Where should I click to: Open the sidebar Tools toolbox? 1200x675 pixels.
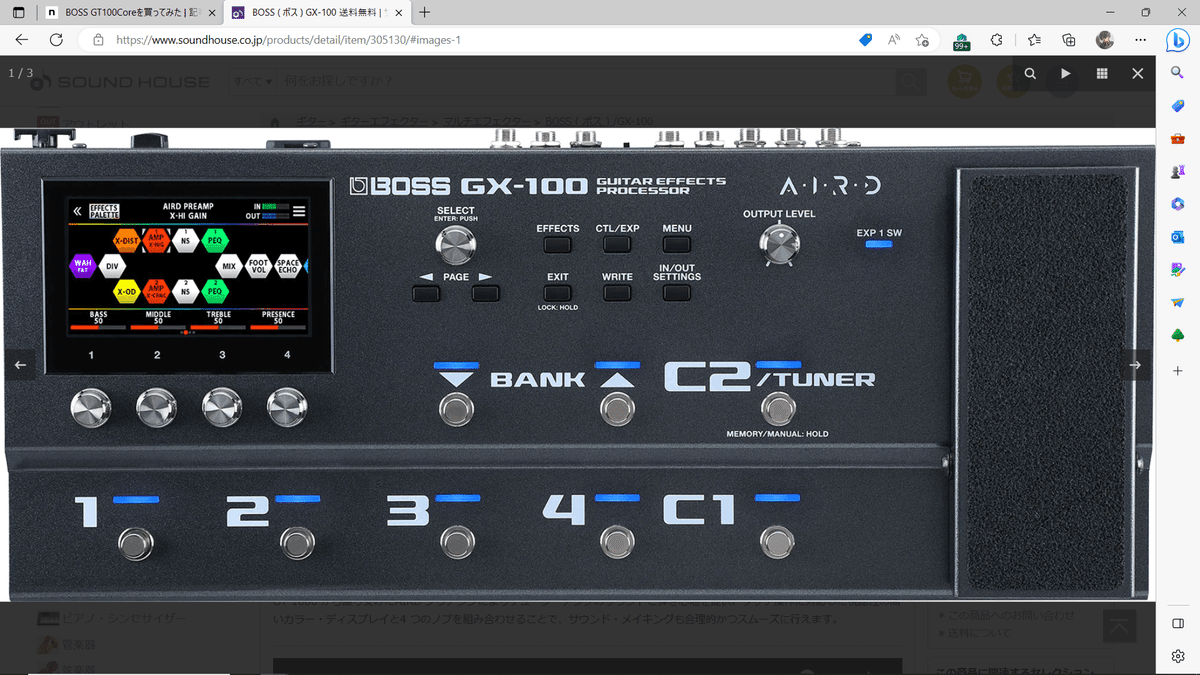1178,138
